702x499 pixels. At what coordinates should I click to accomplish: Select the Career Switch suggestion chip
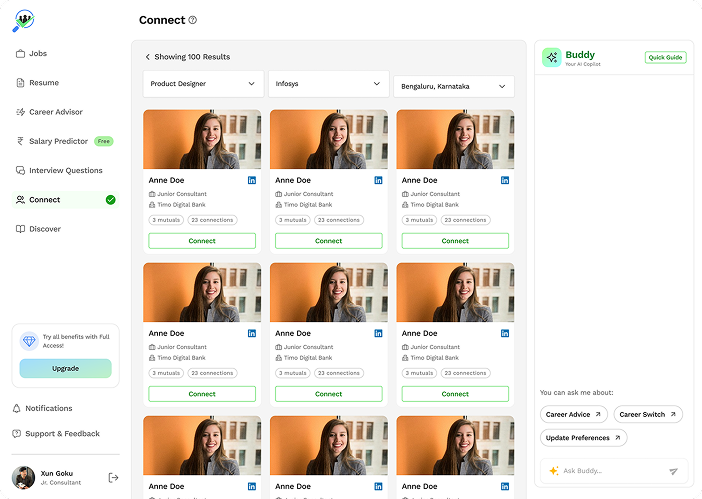pos(648,414)
